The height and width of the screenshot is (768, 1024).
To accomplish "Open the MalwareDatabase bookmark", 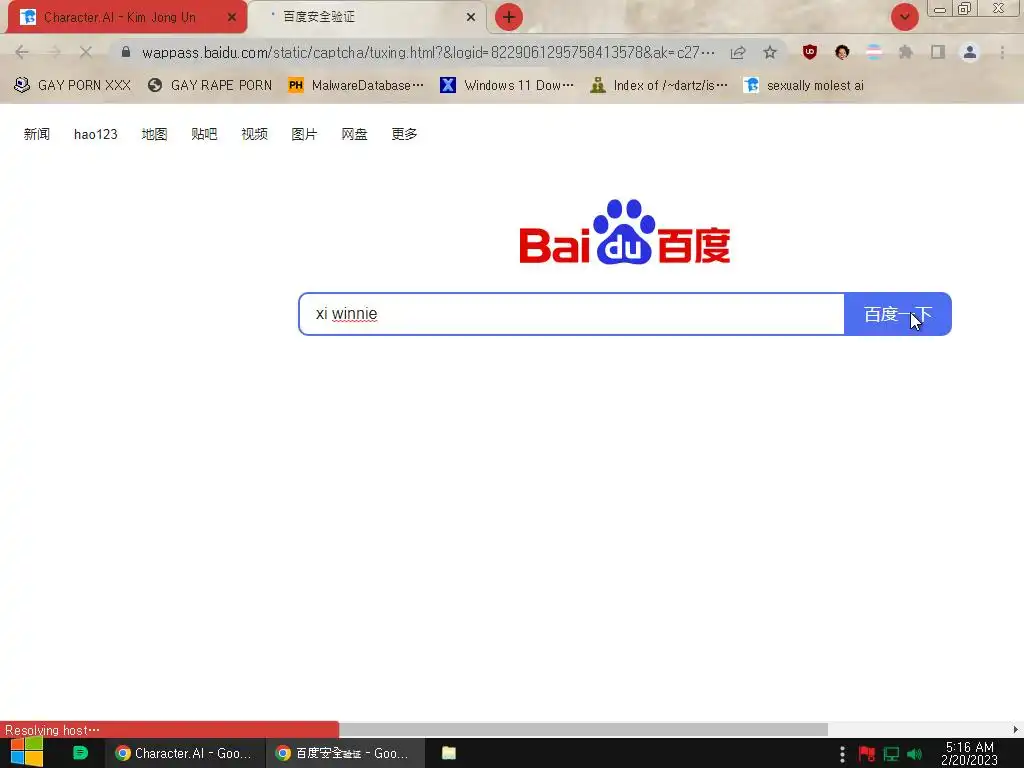I will [x=356, y=86].
